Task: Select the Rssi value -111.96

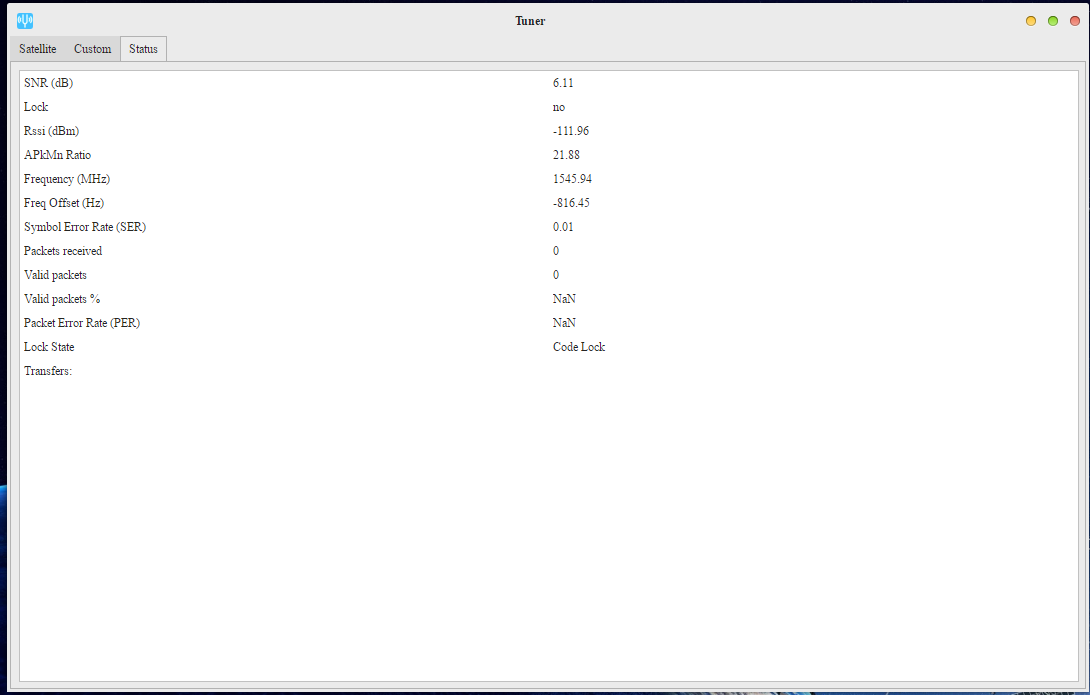Action: (x=571, y=131)
